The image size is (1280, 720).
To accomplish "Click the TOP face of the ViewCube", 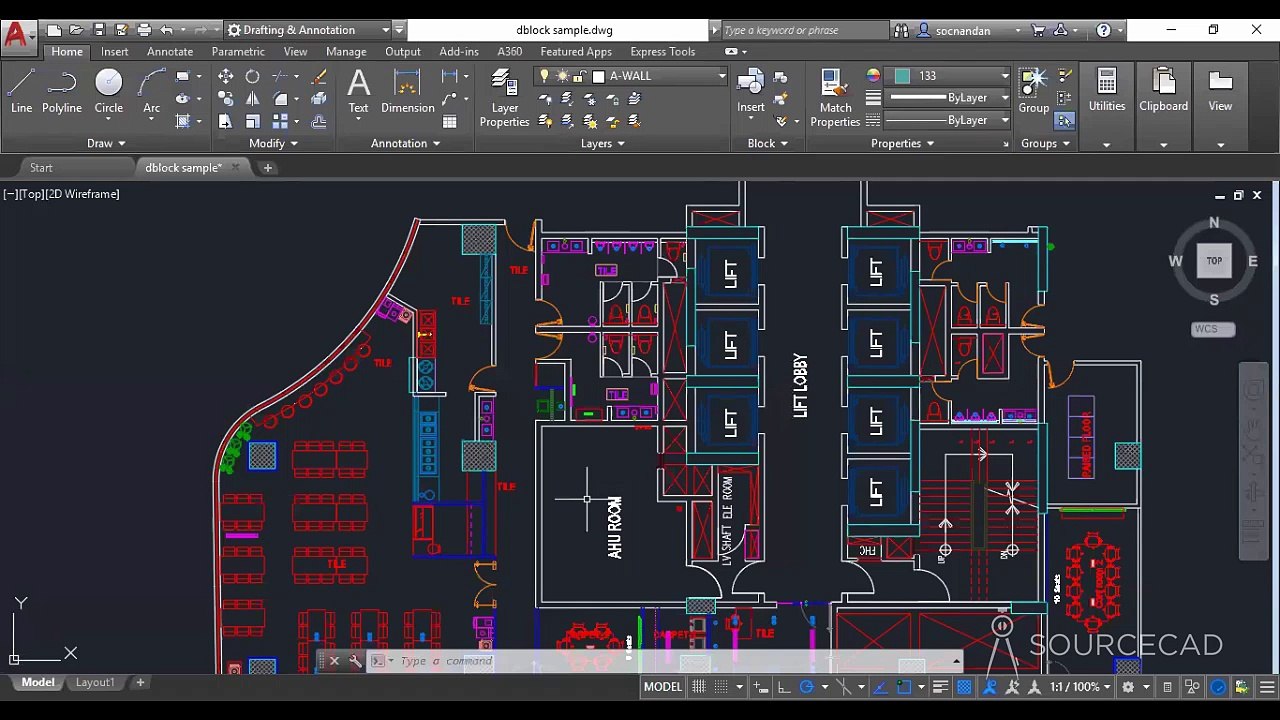I will point(1214,261).
